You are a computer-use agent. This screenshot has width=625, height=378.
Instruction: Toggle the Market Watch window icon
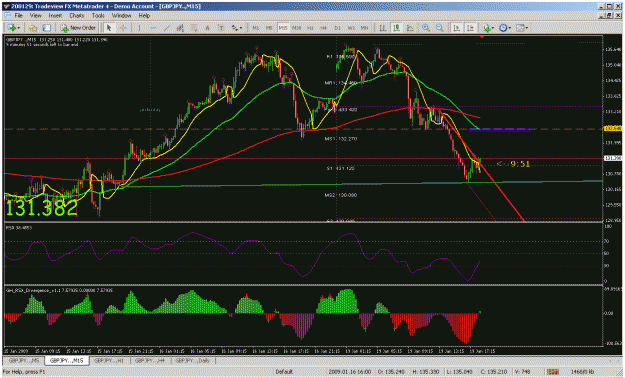click(x=47, y=28)
